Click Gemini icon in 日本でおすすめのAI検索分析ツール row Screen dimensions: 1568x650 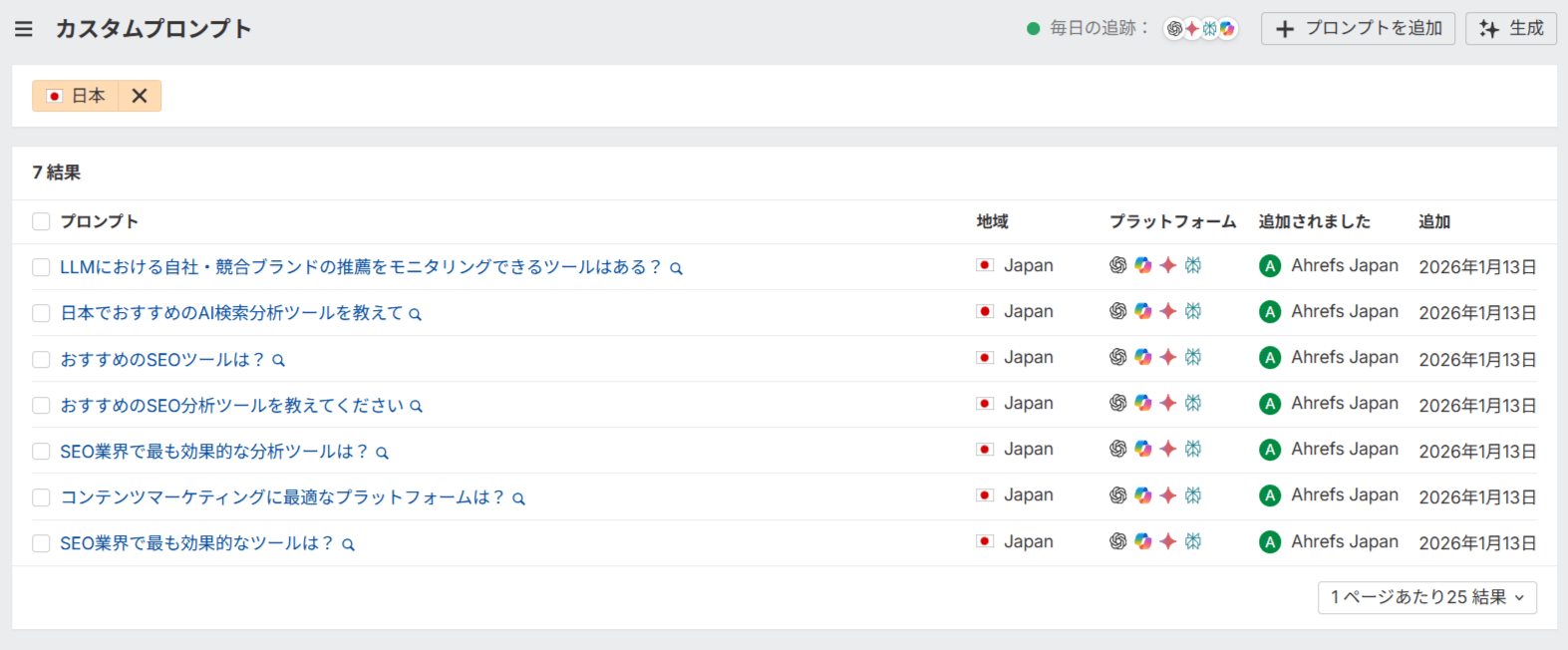tap(1168, 311)
